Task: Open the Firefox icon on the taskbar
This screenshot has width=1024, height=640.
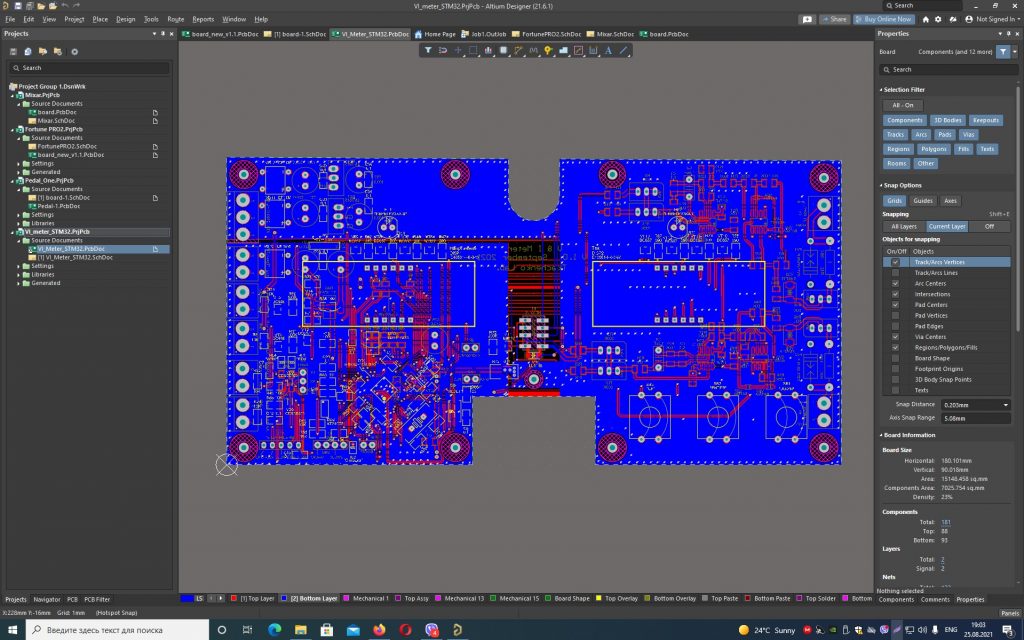Action: point(379,630)
